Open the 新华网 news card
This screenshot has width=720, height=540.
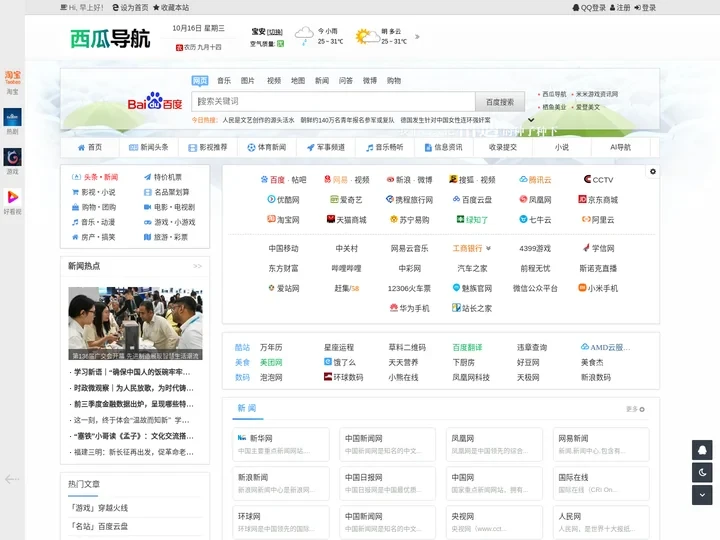pyautogui.click(x=281, y=444)
